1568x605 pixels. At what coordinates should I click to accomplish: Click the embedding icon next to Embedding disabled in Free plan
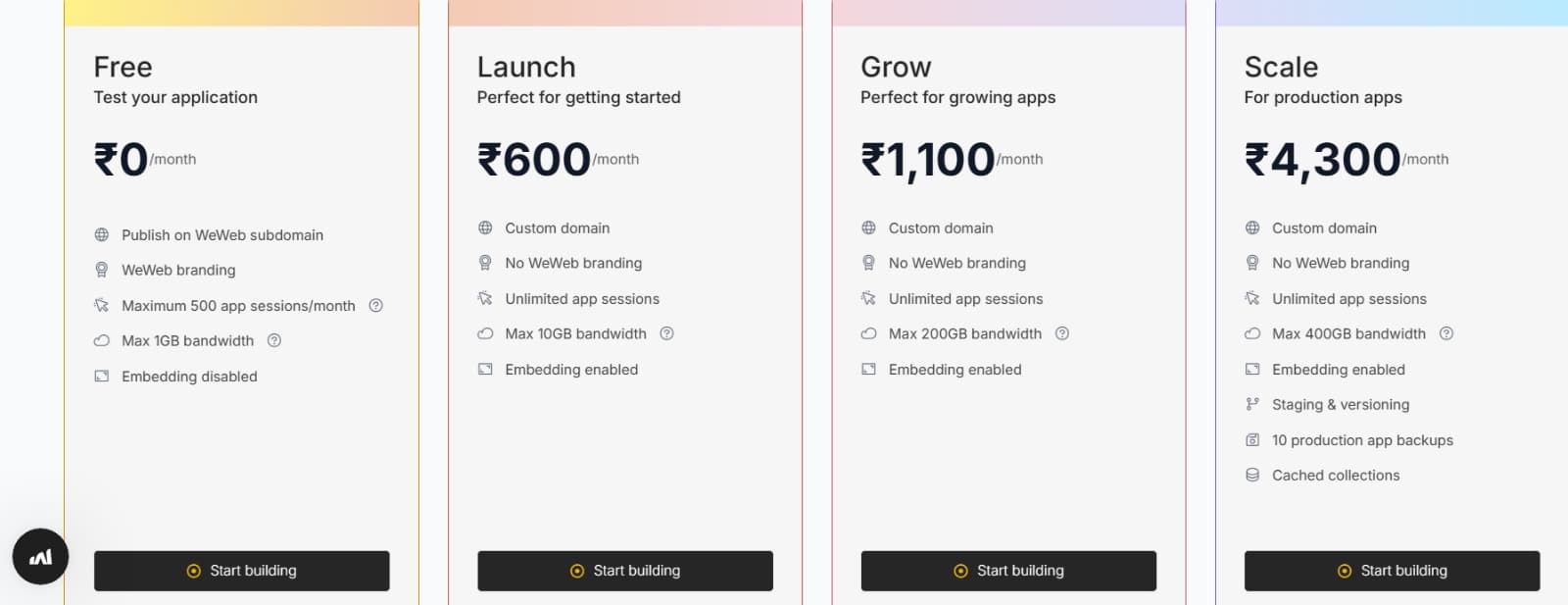pos(102,376)
